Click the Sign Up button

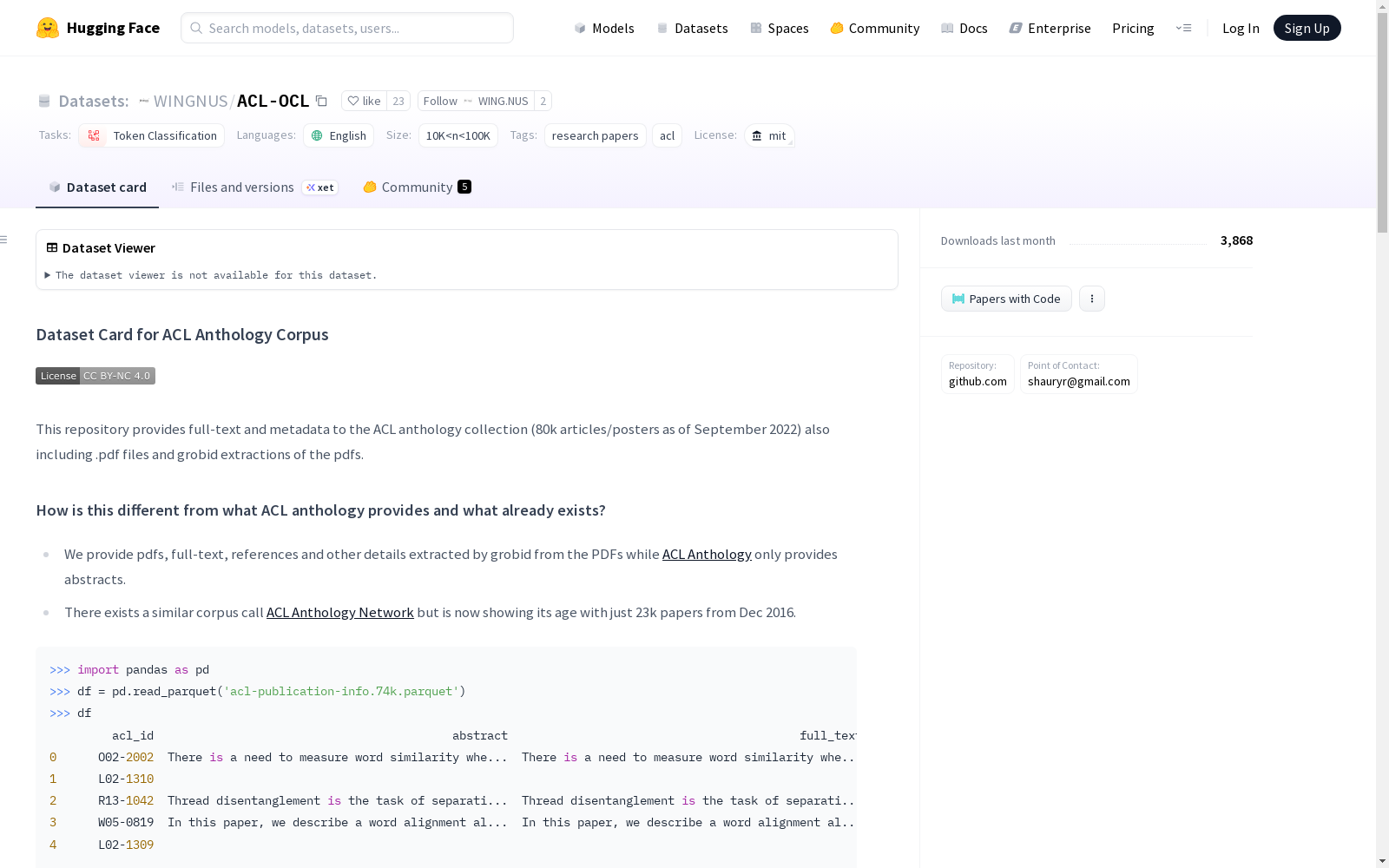1307,28
